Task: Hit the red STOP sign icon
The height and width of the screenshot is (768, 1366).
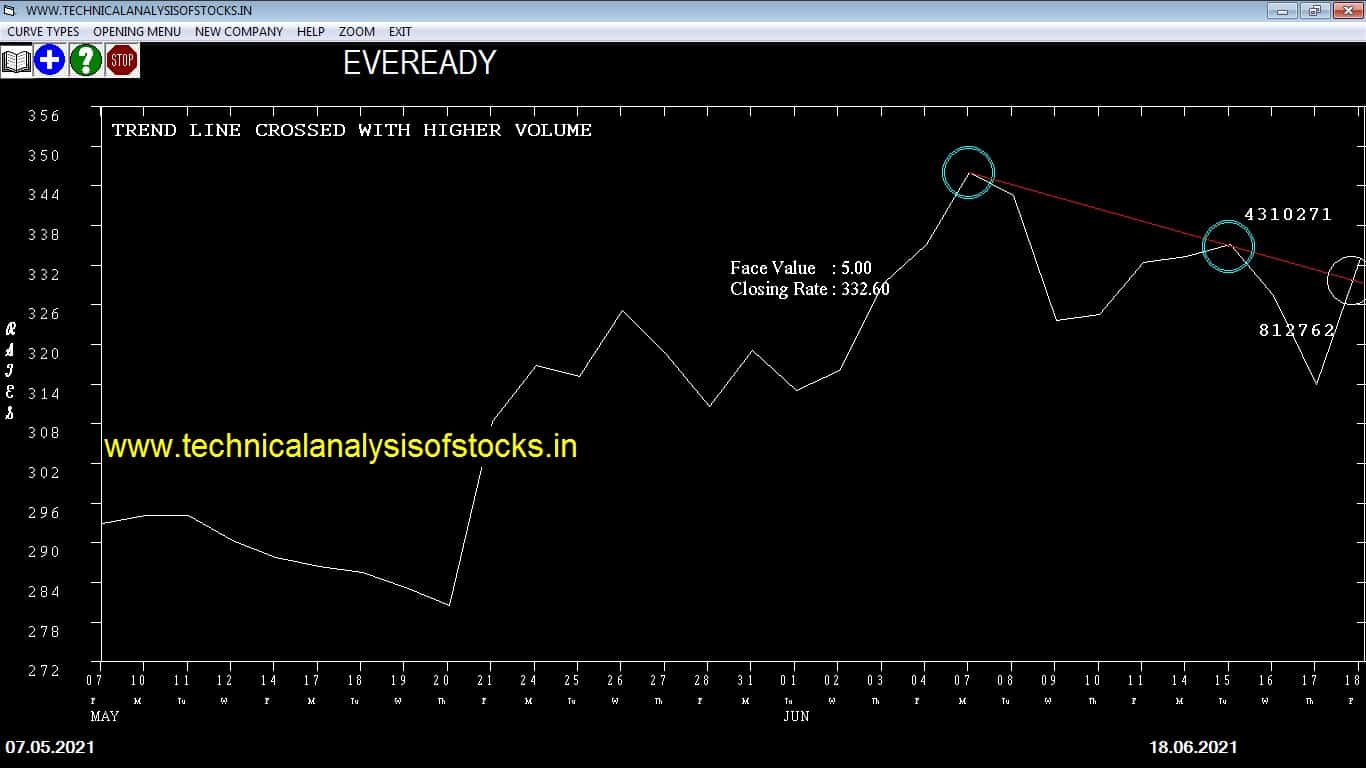Action: pos(122,61)
